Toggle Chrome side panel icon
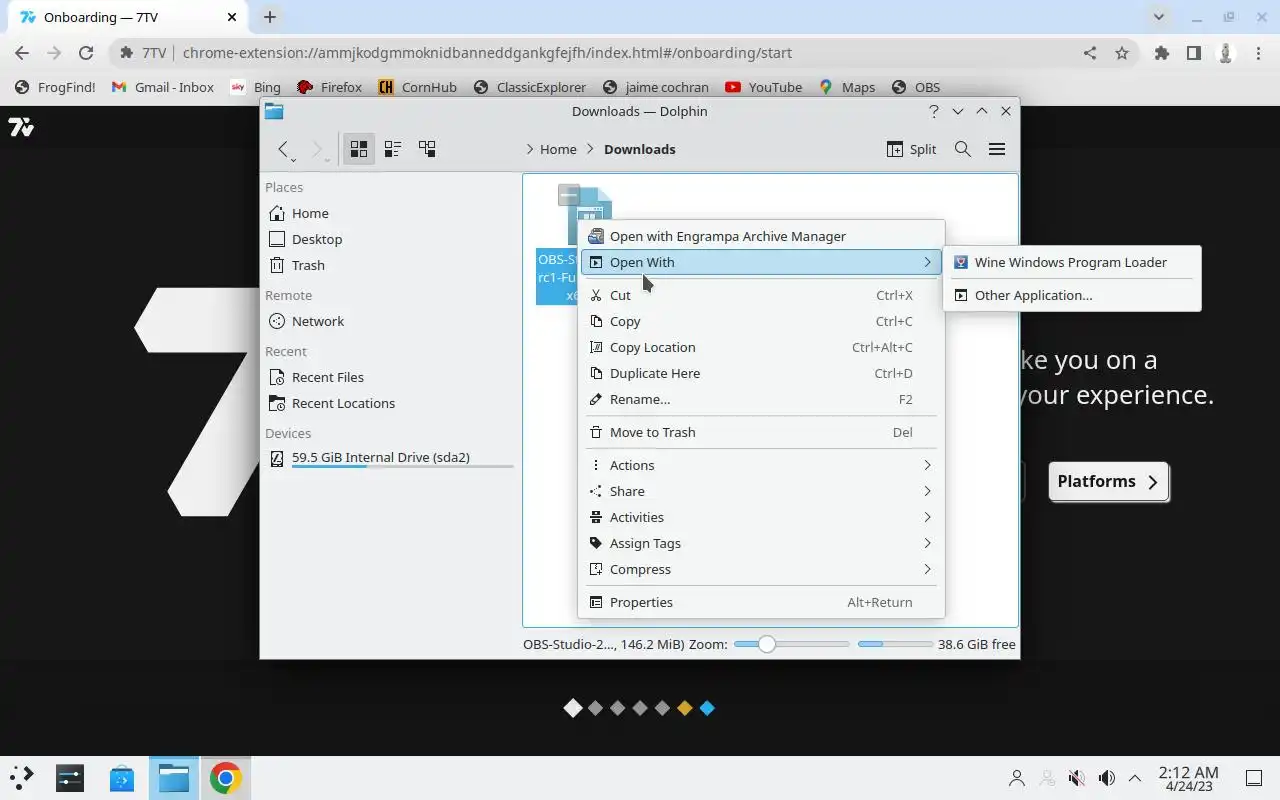The height and width of the screenshot is (800, 1280). tap(1193, 53)
